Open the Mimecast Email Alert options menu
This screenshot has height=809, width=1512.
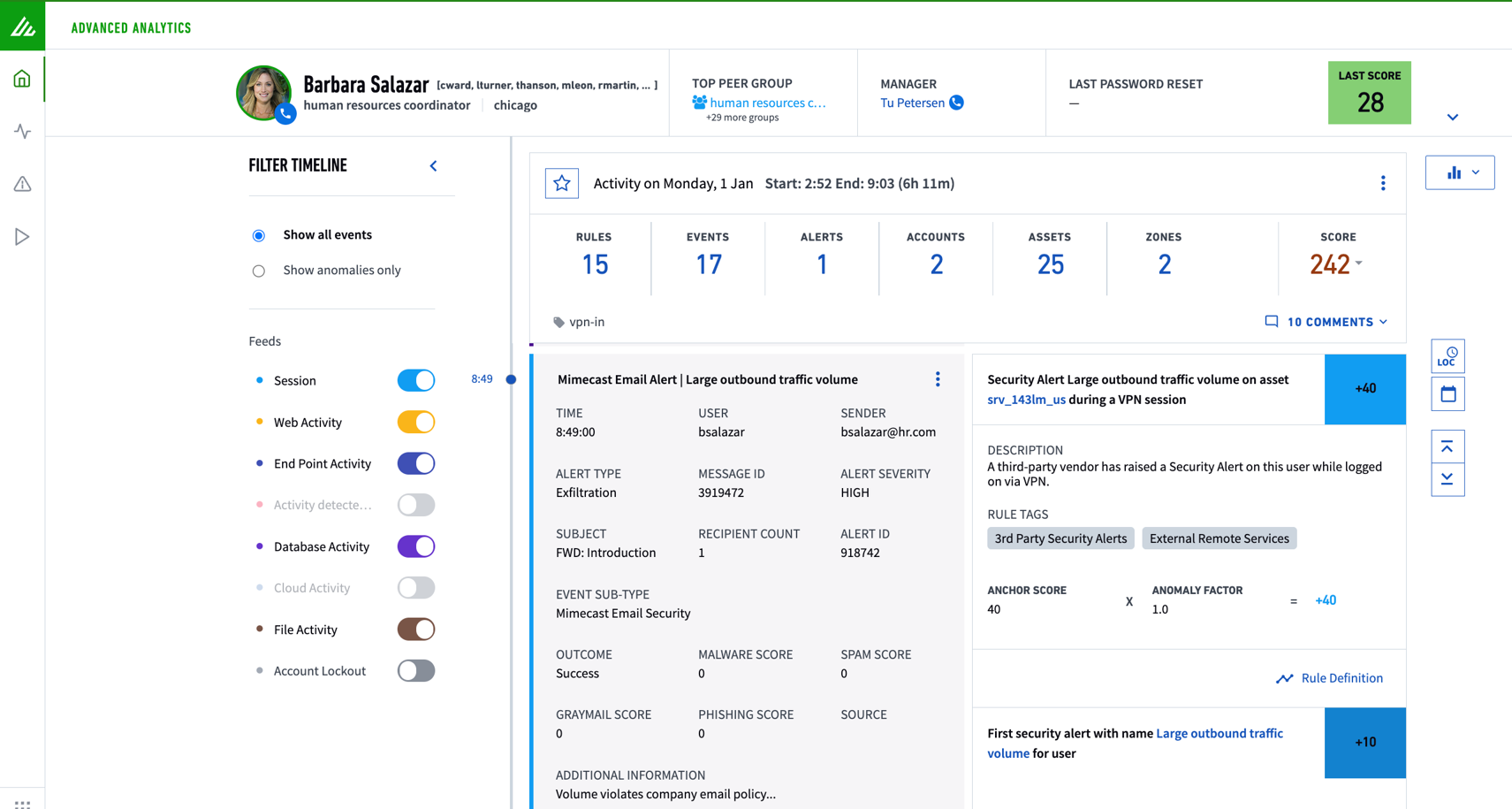click(938, 379)
